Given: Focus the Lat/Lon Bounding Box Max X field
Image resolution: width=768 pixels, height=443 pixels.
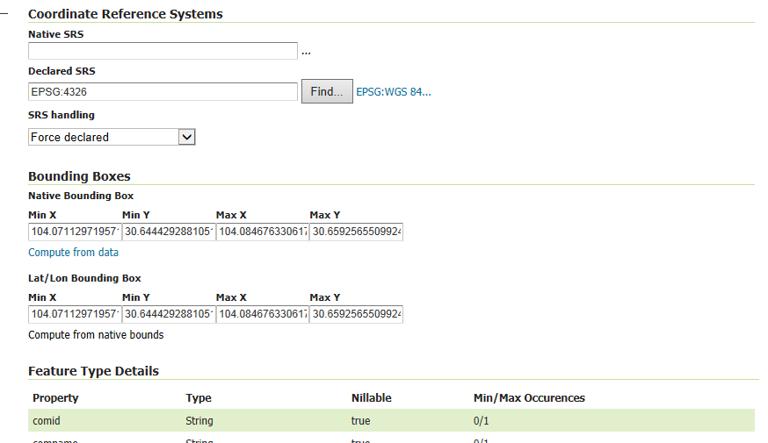Looking at the screenshot, I should pyautogui.click(x=263, y=314).
